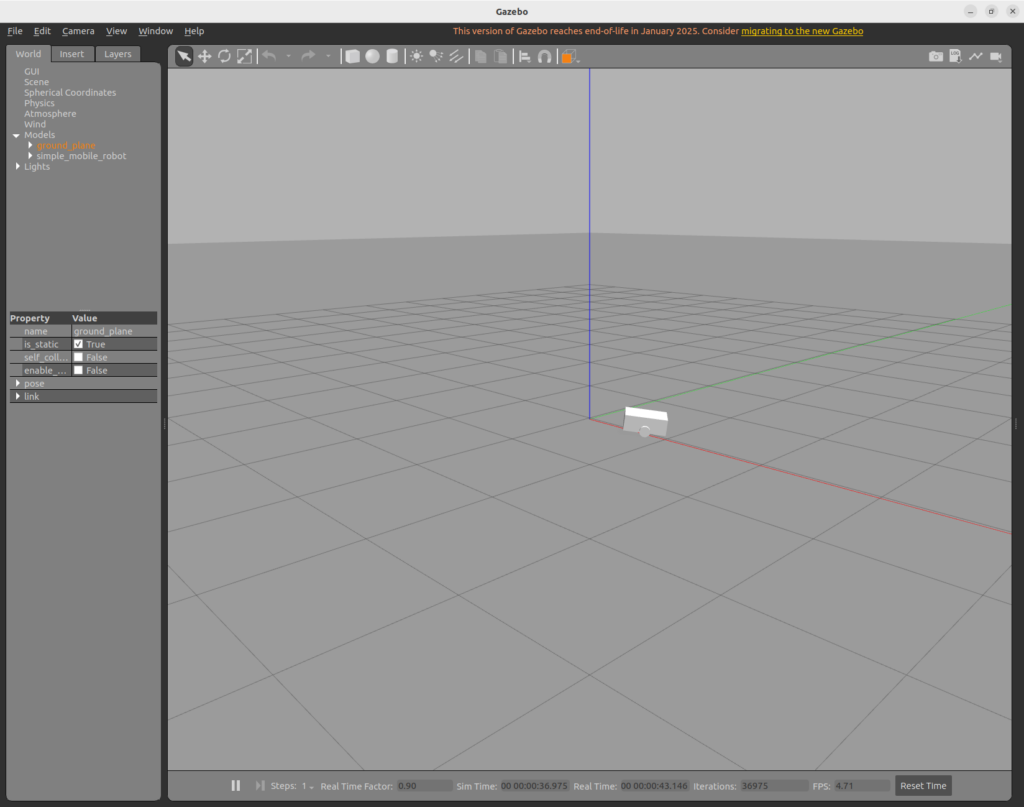Open the File menu
This screenshot has height=807, width=1024.
(15, 31)
